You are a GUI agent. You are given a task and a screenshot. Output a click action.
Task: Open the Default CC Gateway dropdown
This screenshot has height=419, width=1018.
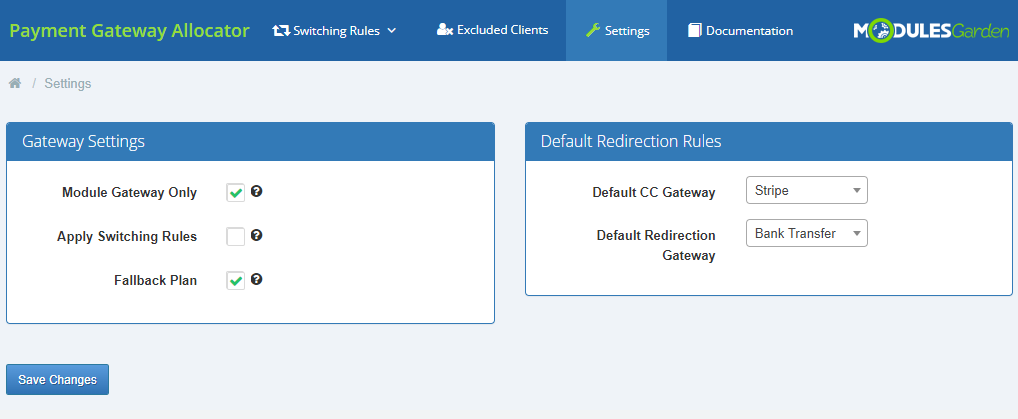click(x=806, y=190)
